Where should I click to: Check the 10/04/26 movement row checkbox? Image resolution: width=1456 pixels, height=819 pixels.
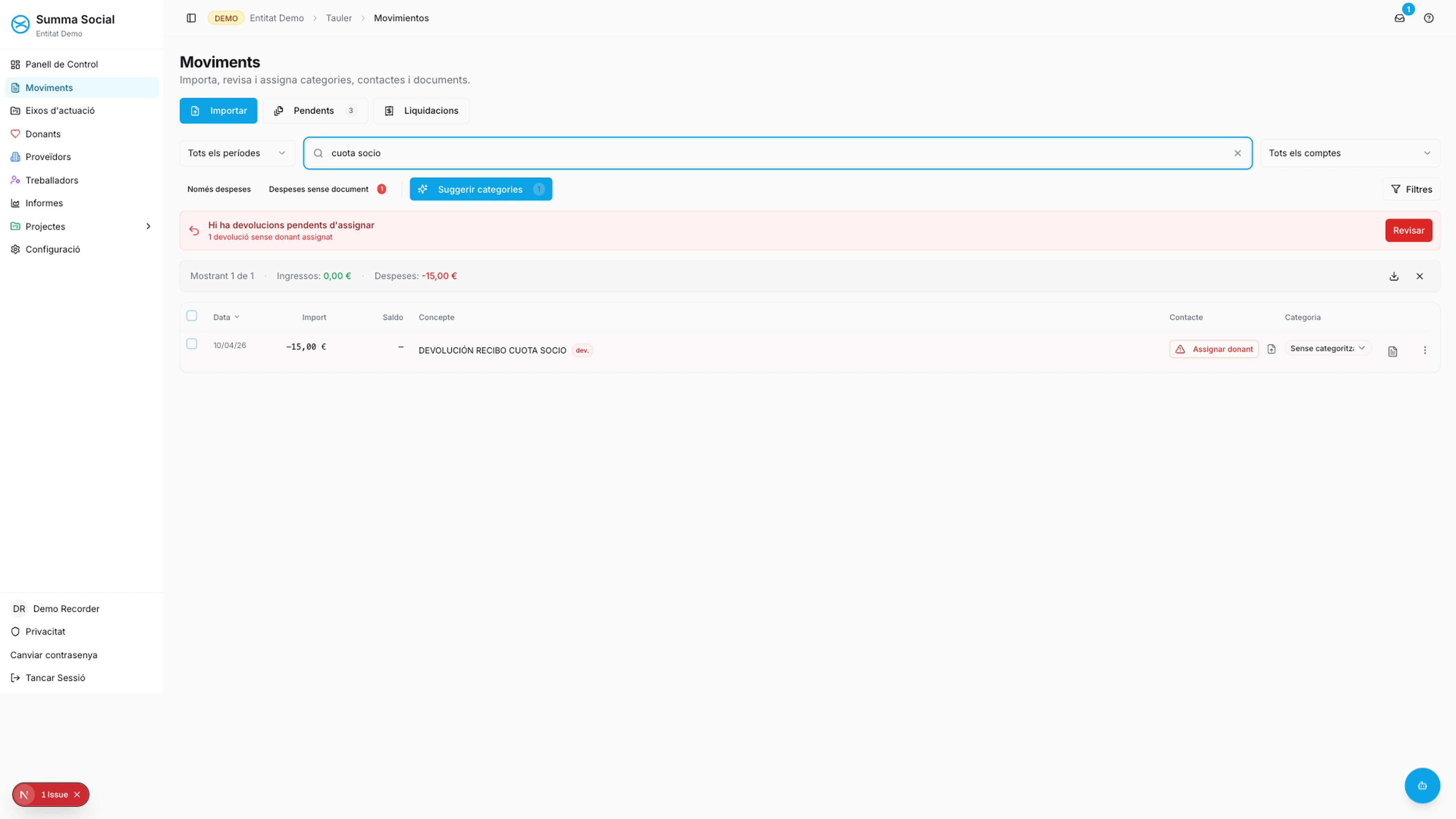pyautogui.click(x=191, y=344)
